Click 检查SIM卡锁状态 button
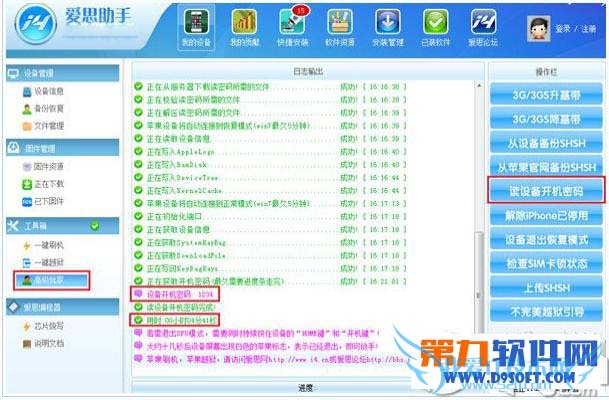This screenshot has height=400, width=609. (546, 263)
